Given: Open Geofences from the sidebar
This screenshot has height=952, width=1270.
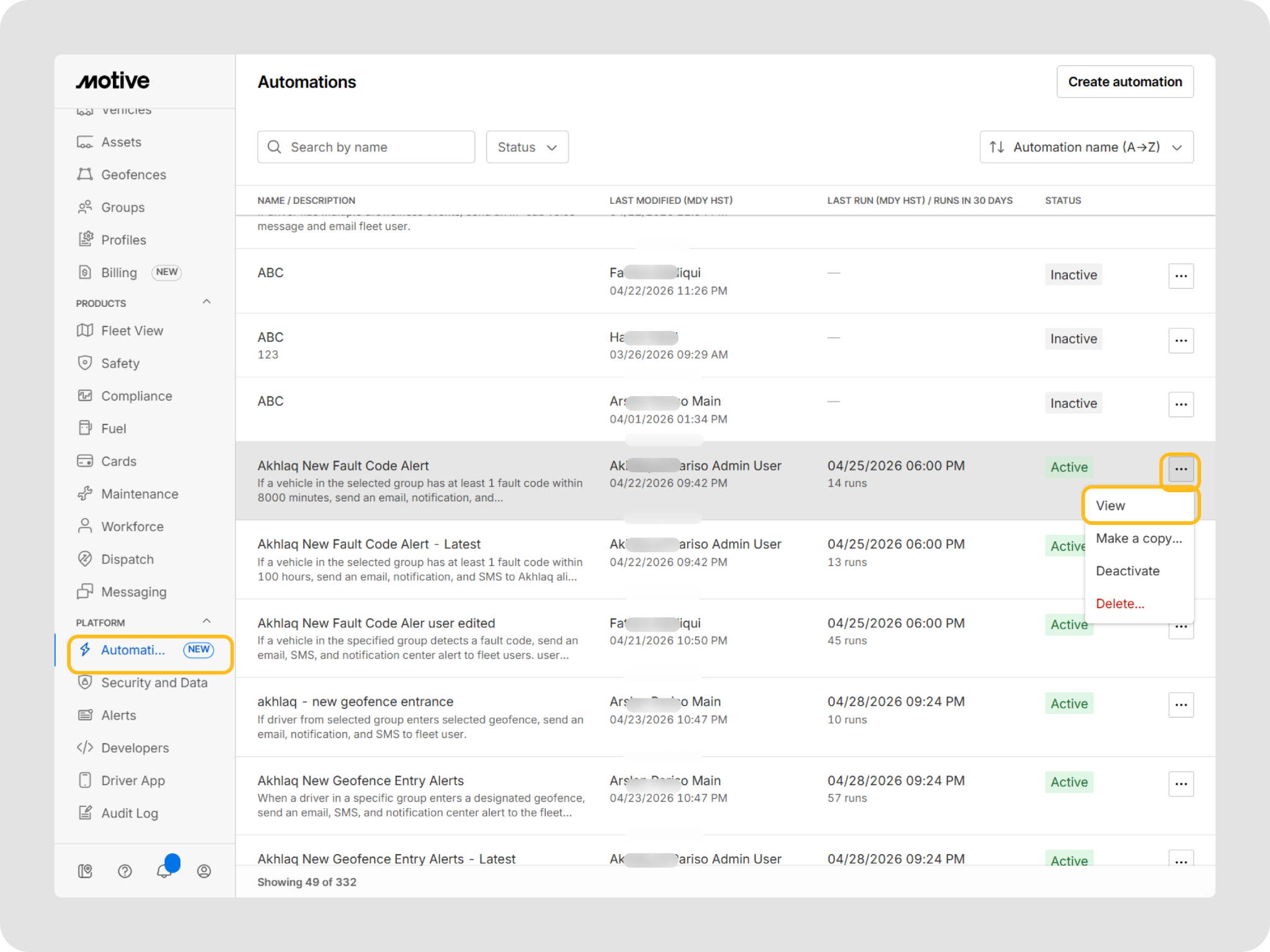Looking at the screenshot, I should tap(133, 175).
